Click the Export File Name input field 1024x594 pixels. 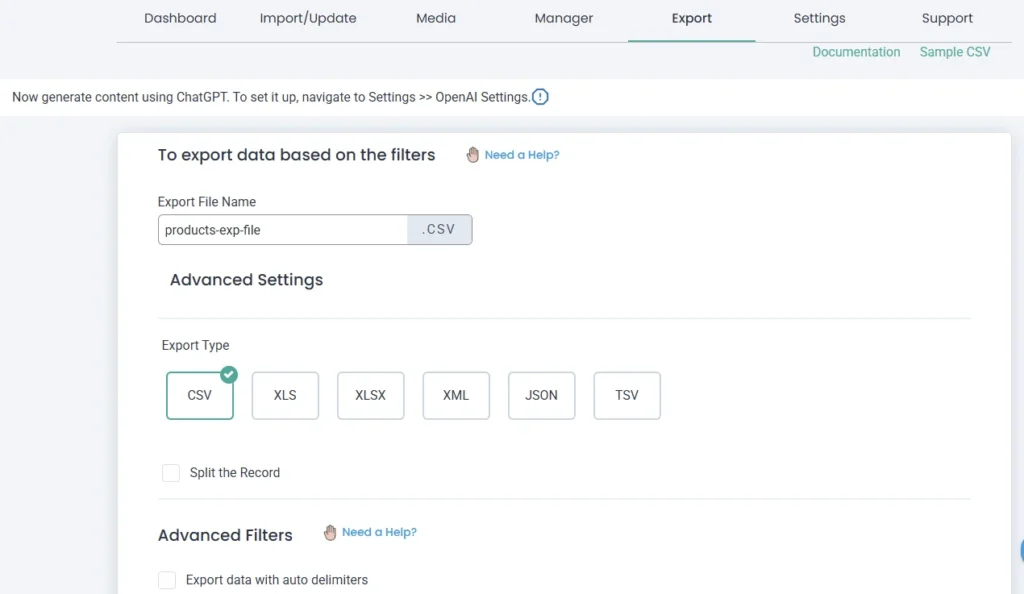click(x=283, y=230)
